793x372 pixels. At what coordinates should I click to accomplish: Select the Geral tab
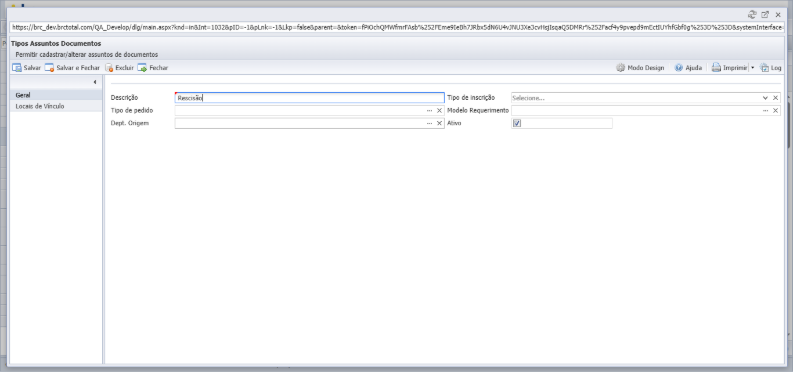[56, 95]
